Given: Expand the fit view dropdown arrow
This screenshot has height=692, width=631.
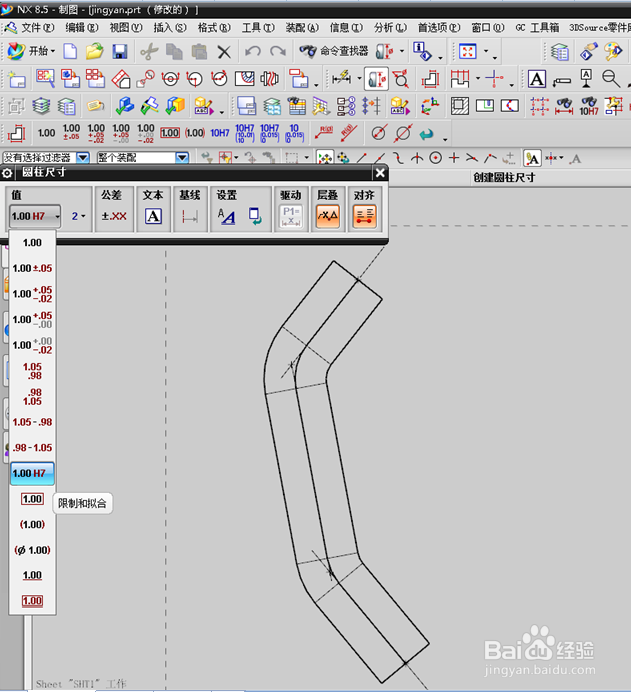Looking at the screenshot, I should pyautogui.click(x=486, y=51).
